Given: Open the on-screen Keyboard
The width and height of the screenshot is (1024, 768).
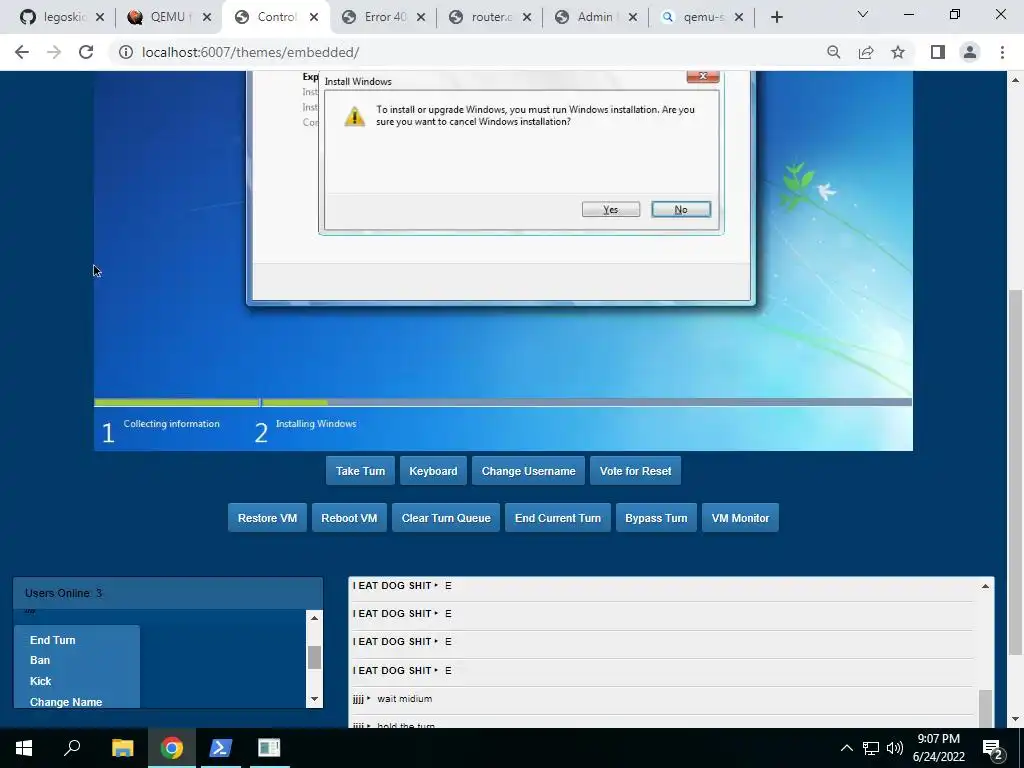Looking at the screenshot, I should (433, 471).
